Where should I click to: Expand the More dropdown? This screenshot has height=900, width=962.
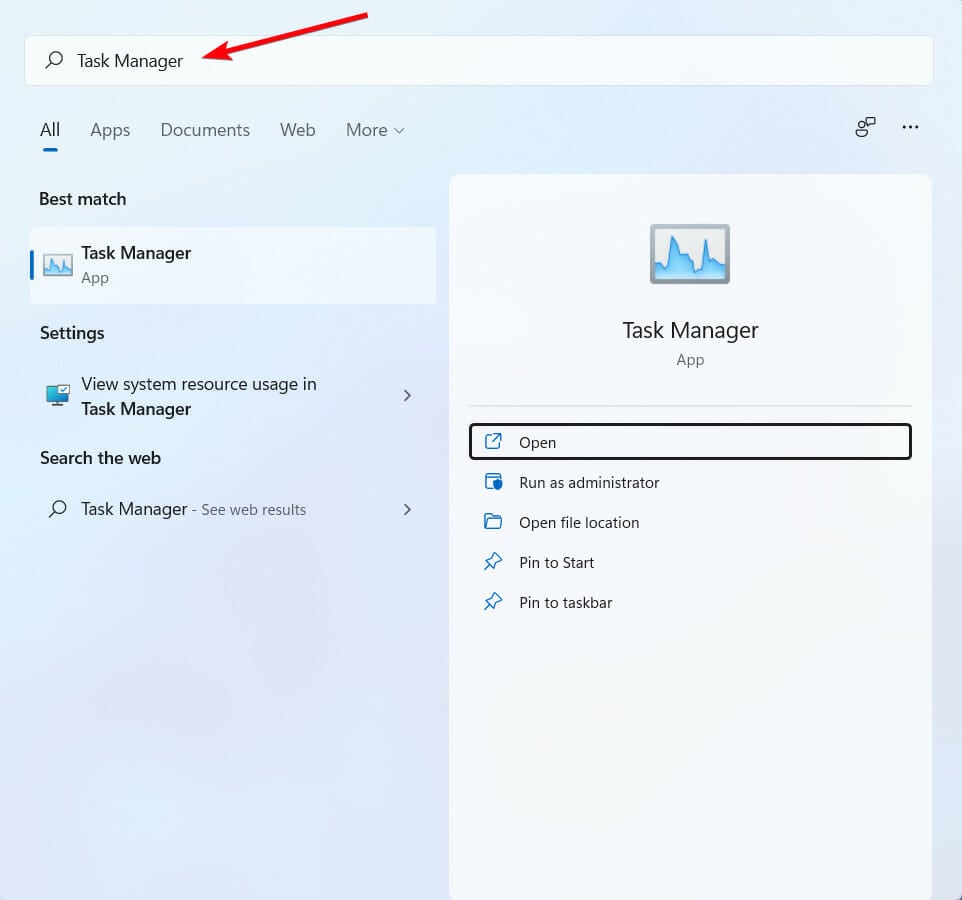(375, 130)
